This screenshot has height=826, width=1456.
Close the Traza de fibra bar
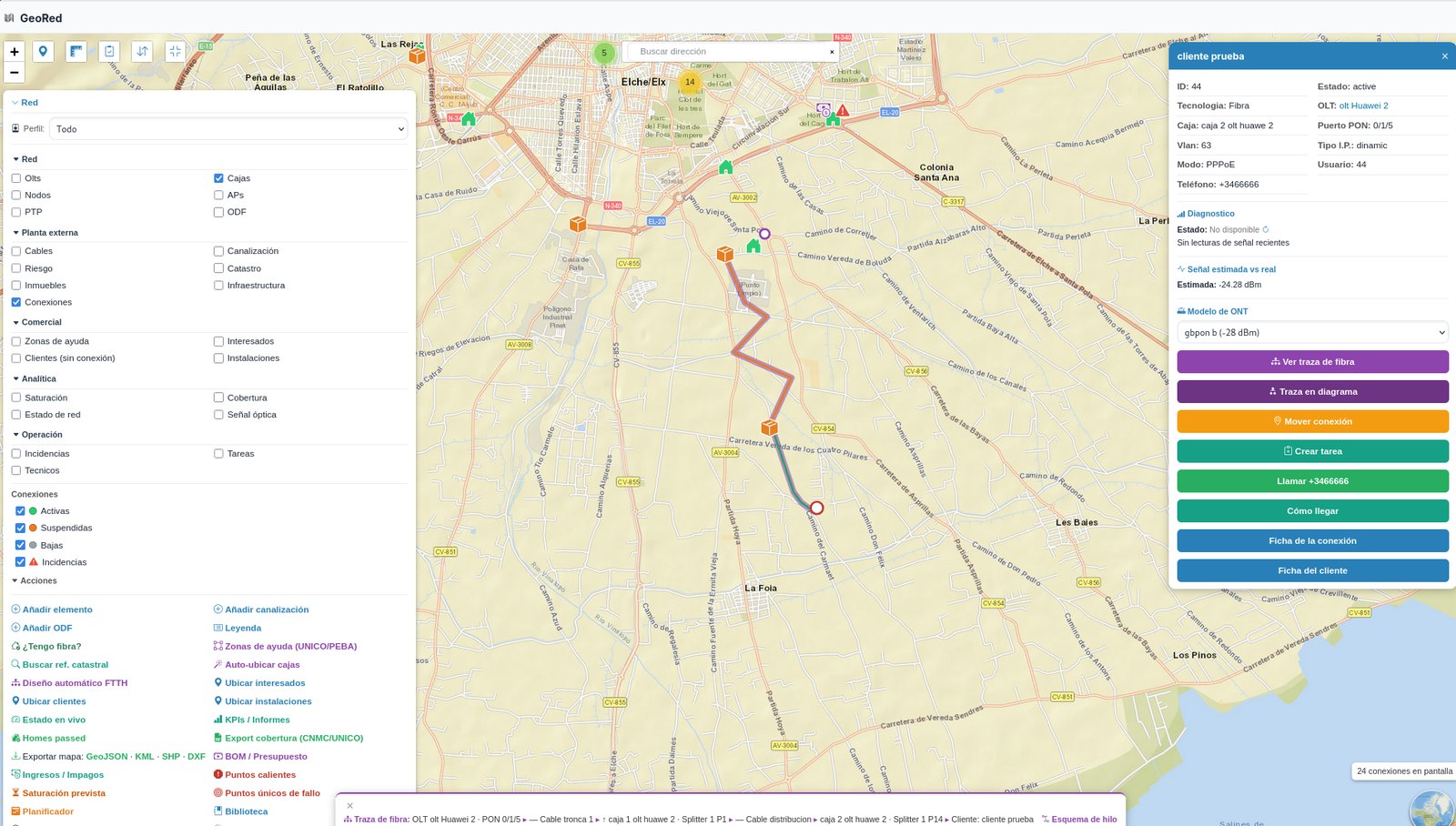349,805
